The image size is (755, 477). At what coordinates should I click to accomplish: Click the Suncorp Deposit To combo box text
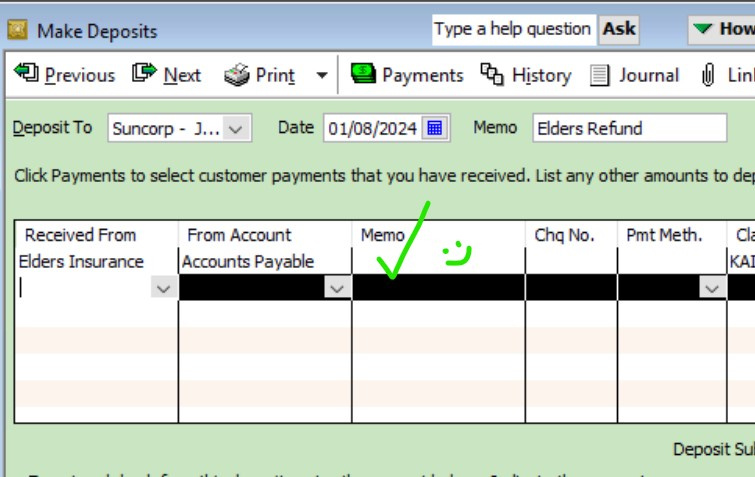[x=166, y=129]
